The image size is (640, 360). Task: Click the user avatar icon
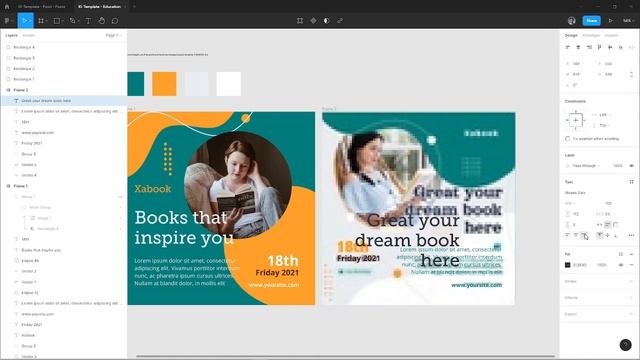pyautogui.click(x=571, y=20)
